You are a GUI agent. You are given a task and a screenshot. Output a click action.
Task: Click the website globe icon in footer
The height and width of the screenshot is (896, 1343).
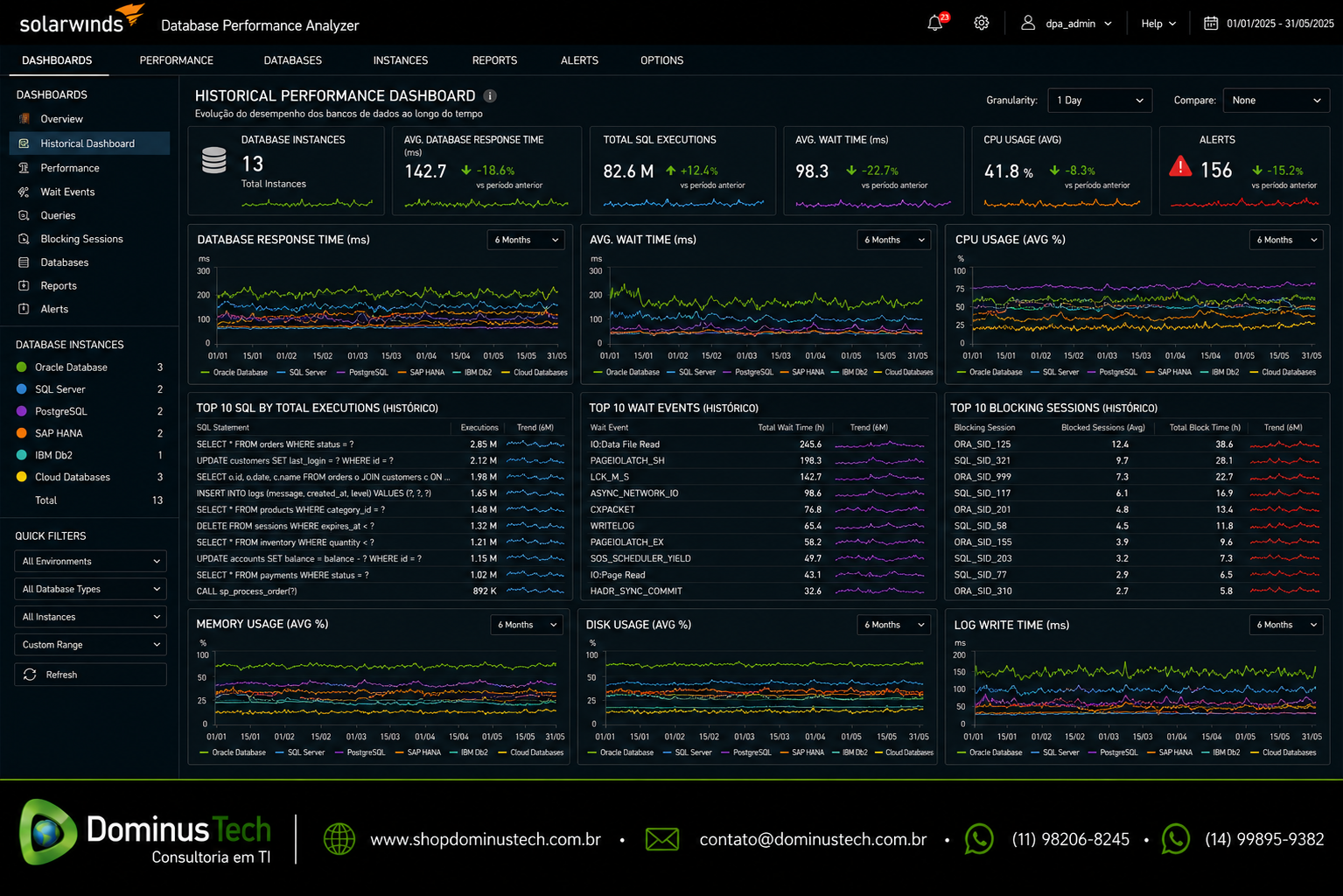pyautogui.click(x=339, y=839)
